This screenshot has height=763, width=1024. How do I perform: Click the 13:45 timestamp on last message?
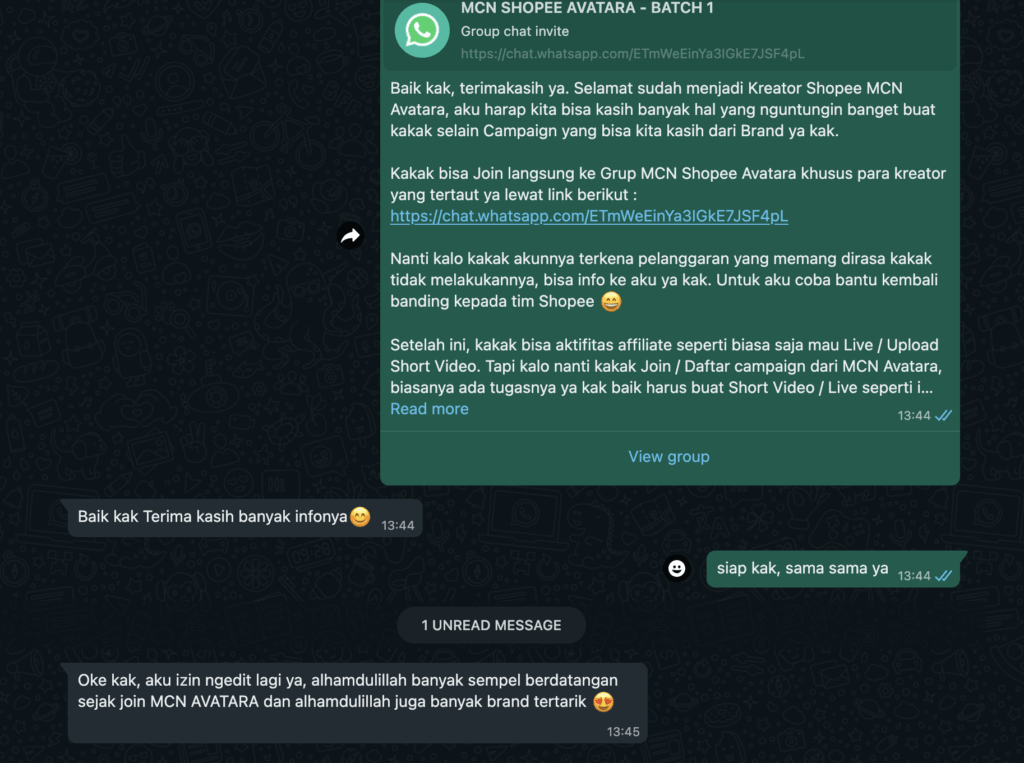[623, 732]
